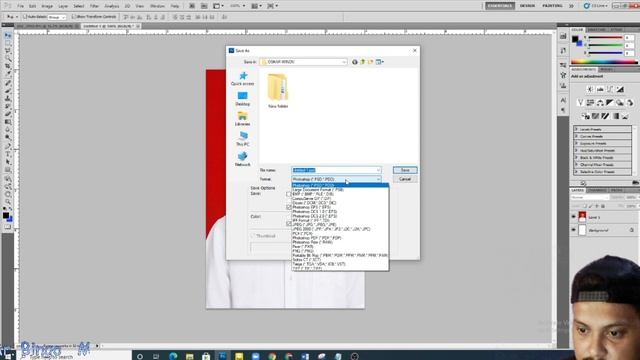The width and height of the screenshot is (640, 360).
Task: Open the View Menu dropdown in dialog
Action: [x=380, y=62]
